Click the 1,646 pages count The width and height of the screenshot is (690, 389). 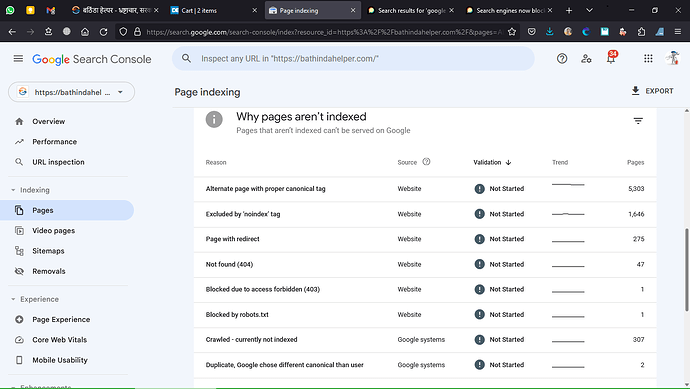(636, 214)
